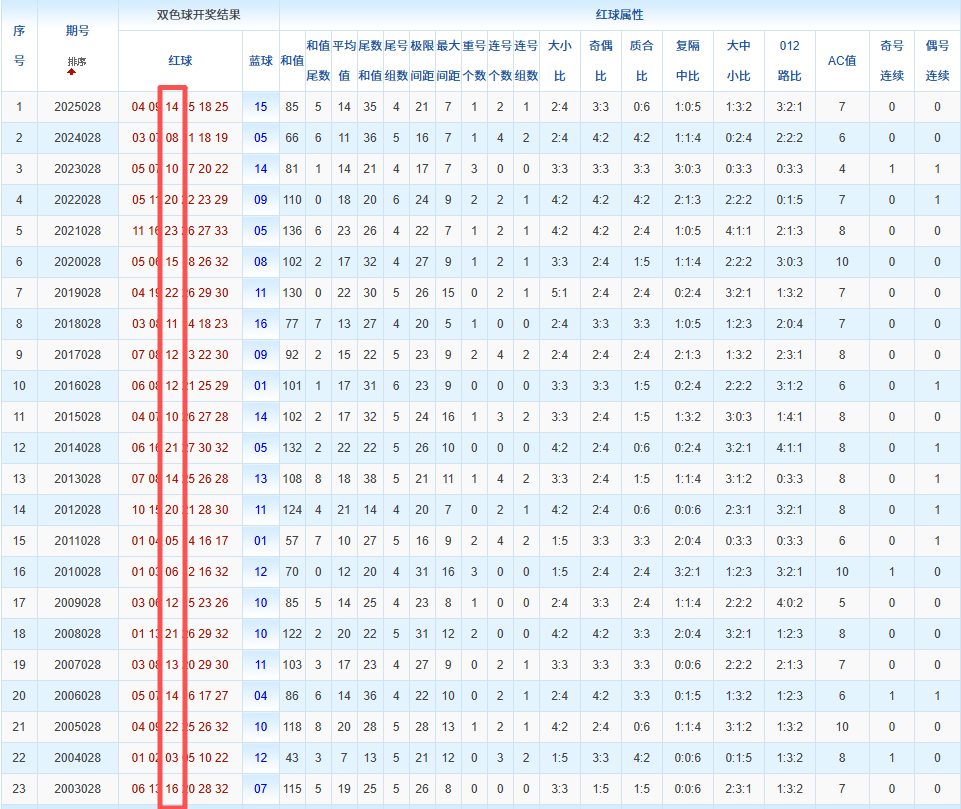Select issue number 2011028
The width and height of the screenshot is (961, 809).
(77, 541)
